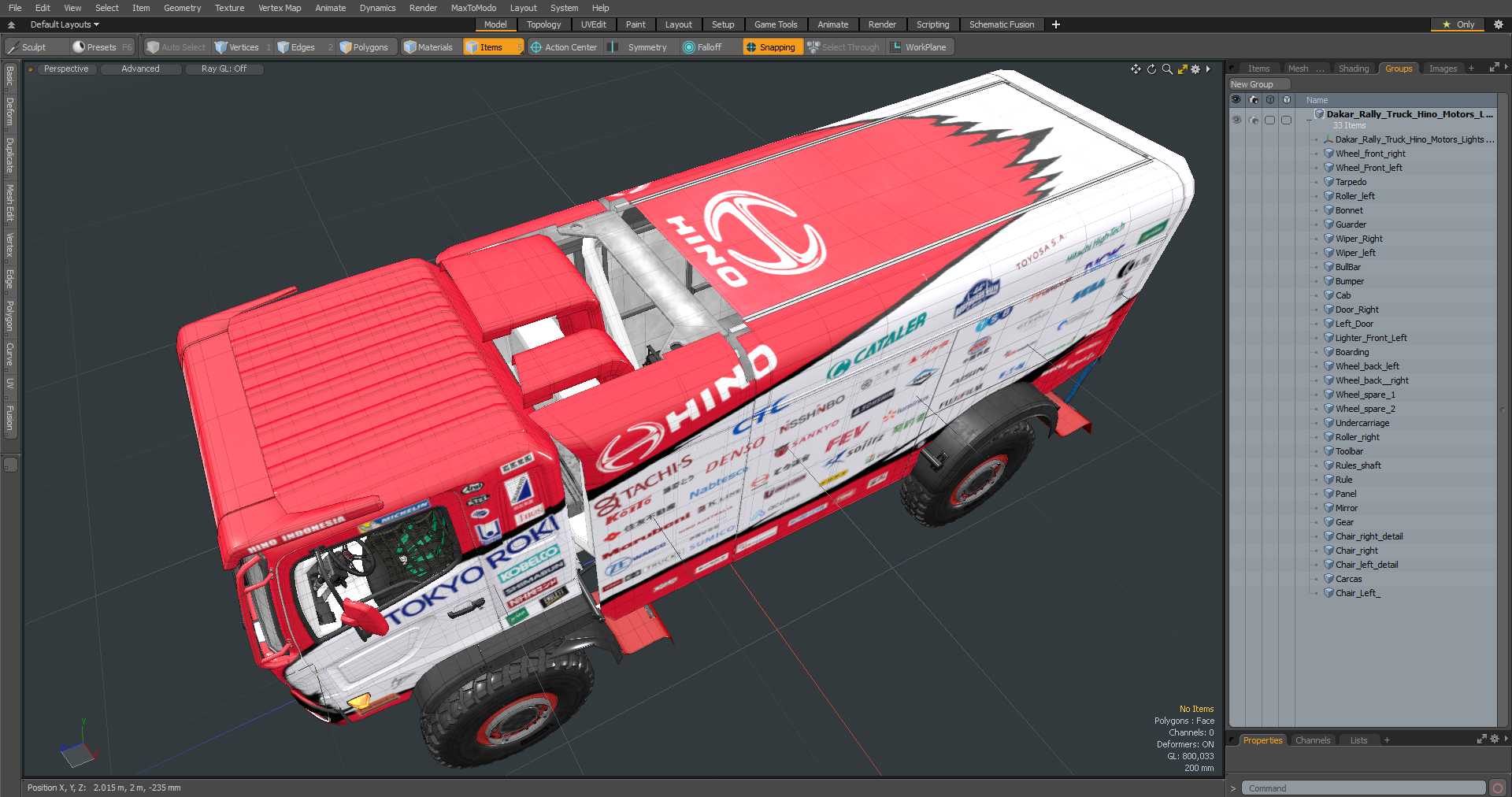The height and width of the screenshot is (797, 1512).
Task: Click the axis gizmo in the viewport corner
Action: tap(78, 745)
